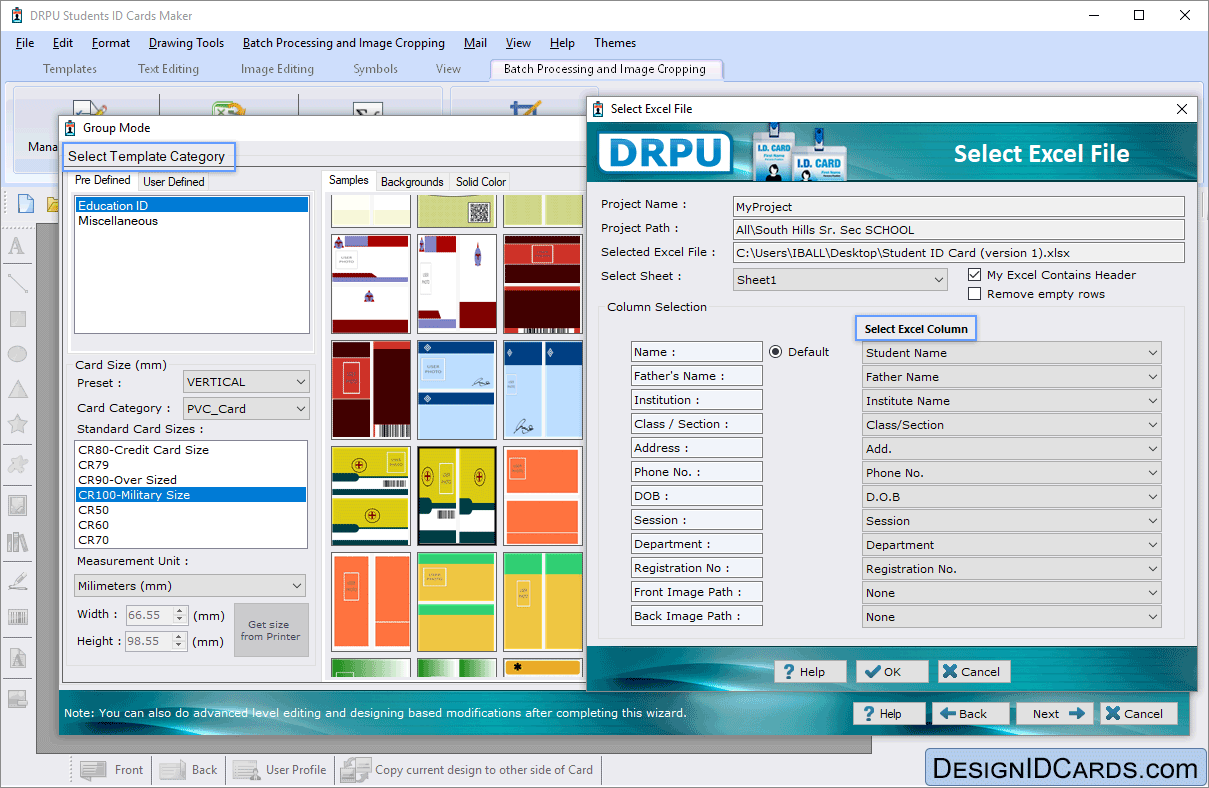This screenshot has width=1209, height=788.
Task: Open the Phone No. column dropdown
Action: (x=1011, y=473)
